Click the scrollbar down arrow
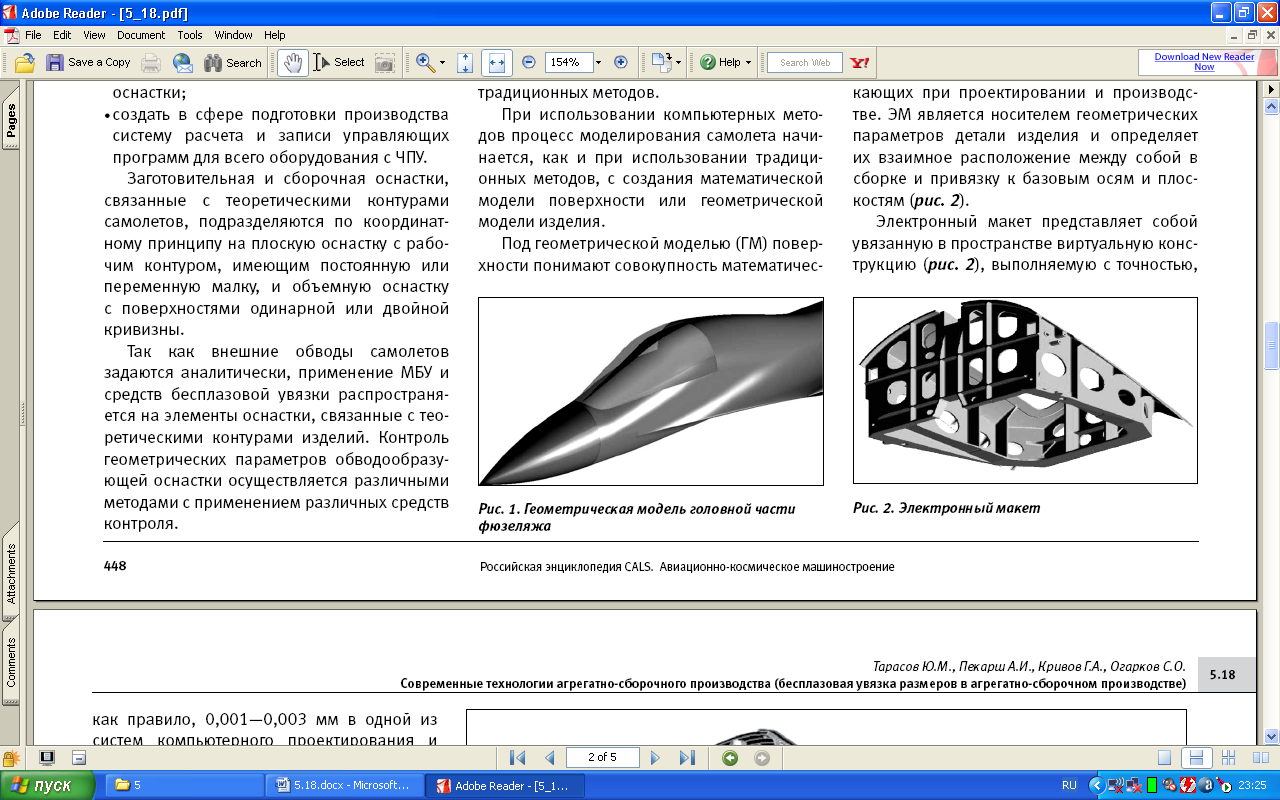 (1272, 734)
